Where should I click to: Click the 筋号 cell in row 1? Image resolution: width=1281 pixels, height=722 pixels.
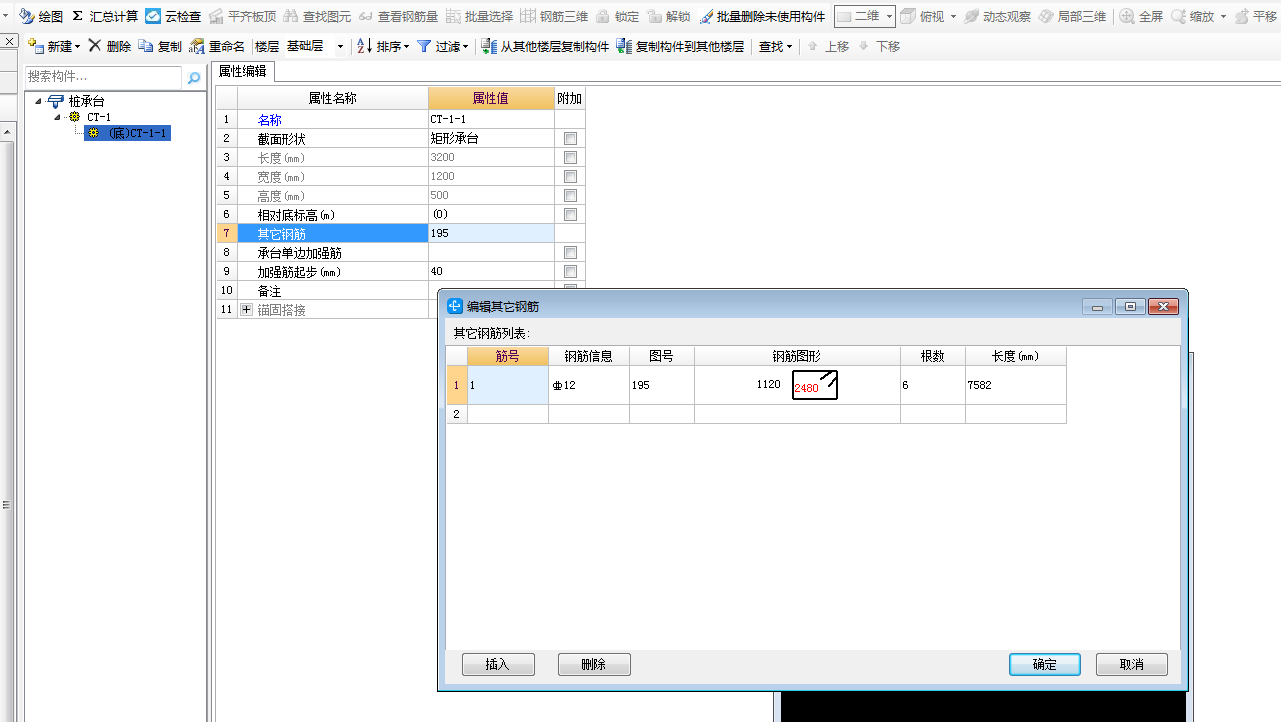(x=508, y=385)
